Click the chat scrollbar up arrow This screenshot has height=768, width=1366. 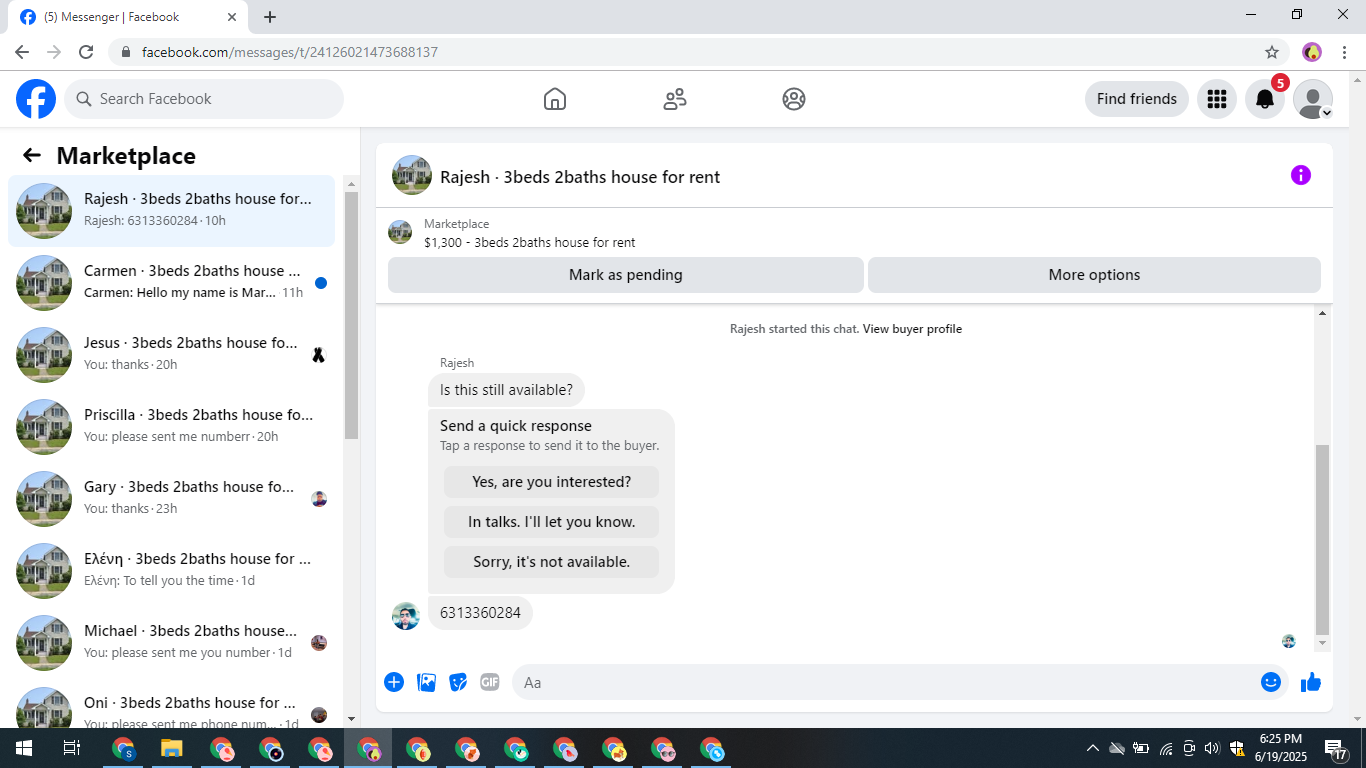click(x=1322, y=314)
